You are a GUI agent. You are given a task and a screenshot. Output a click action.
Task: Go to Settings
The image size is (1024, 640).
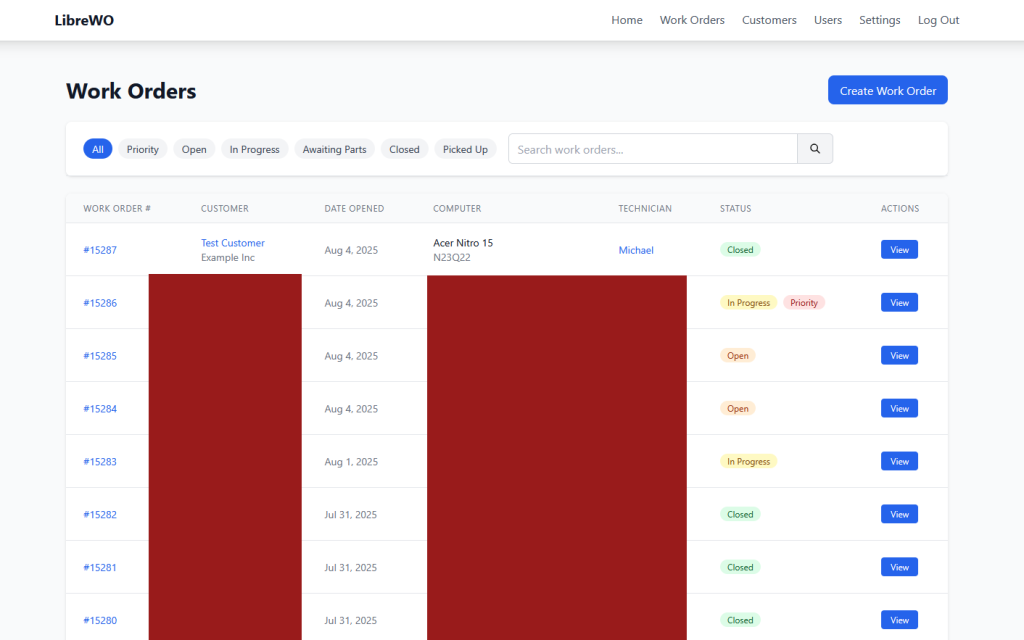880,19
